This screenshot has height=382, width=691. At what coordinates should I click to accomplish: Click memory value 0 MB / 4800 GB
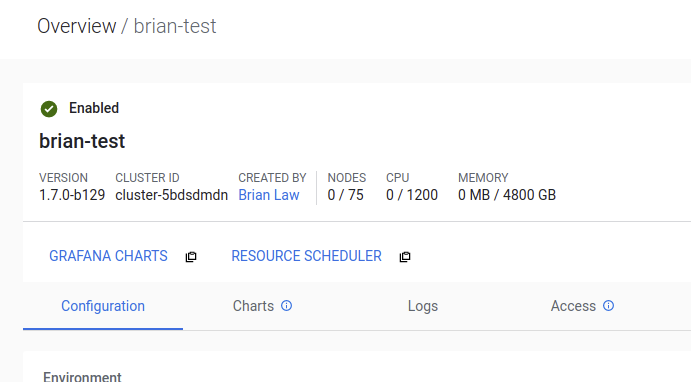click(x=507, y=195)
